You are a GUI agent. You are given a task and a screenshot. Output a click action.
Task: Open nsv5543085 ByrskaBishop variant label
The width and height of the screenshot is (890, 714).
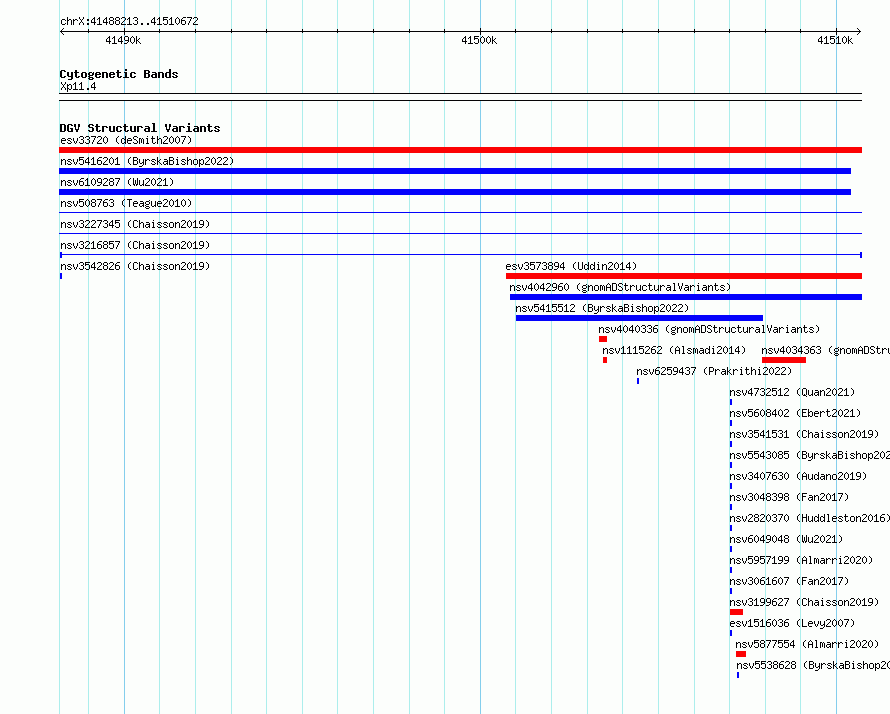809,455
